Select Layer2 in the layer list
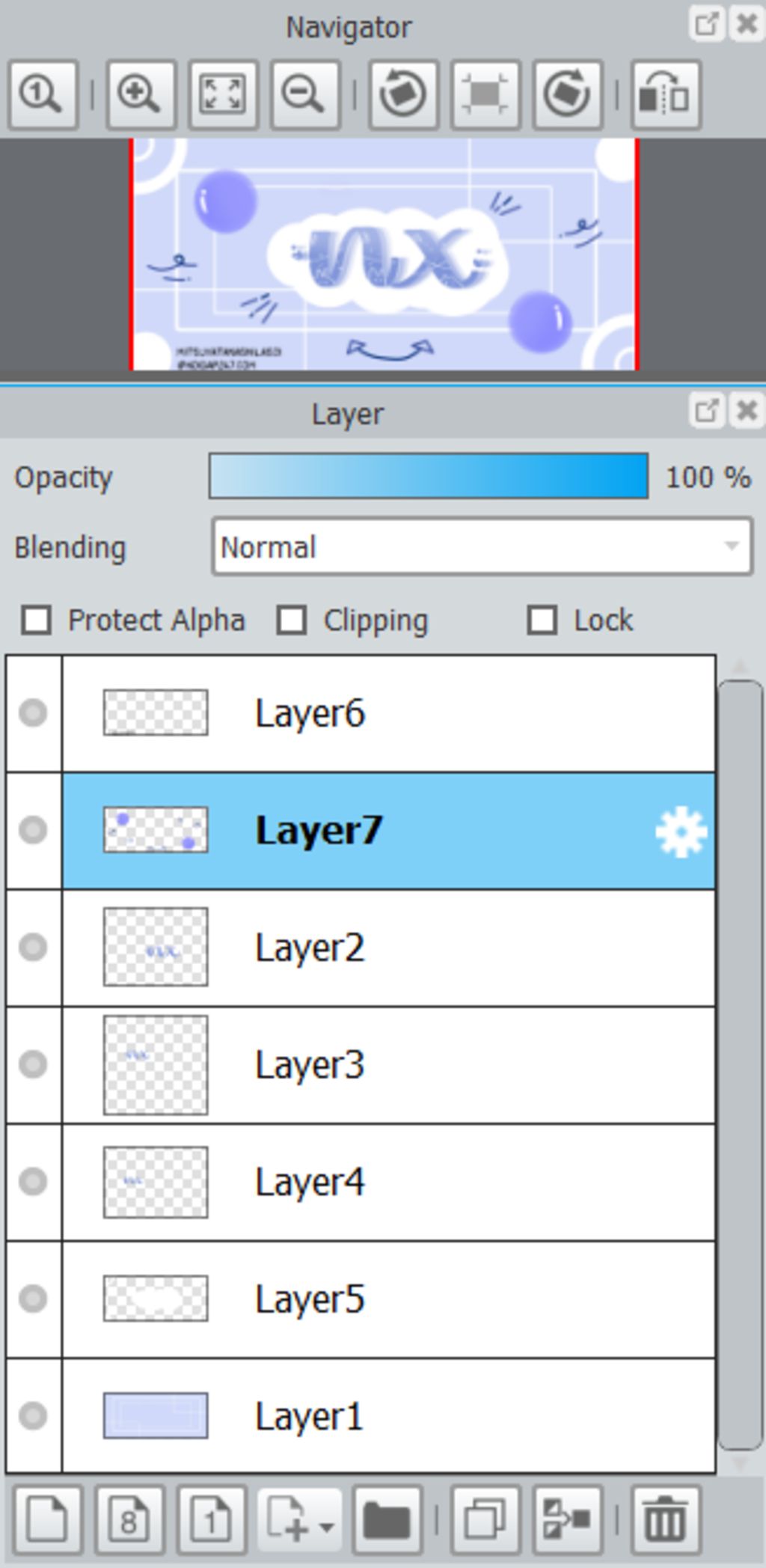Viewport: 766px width, 1568px height. (389, 948)
